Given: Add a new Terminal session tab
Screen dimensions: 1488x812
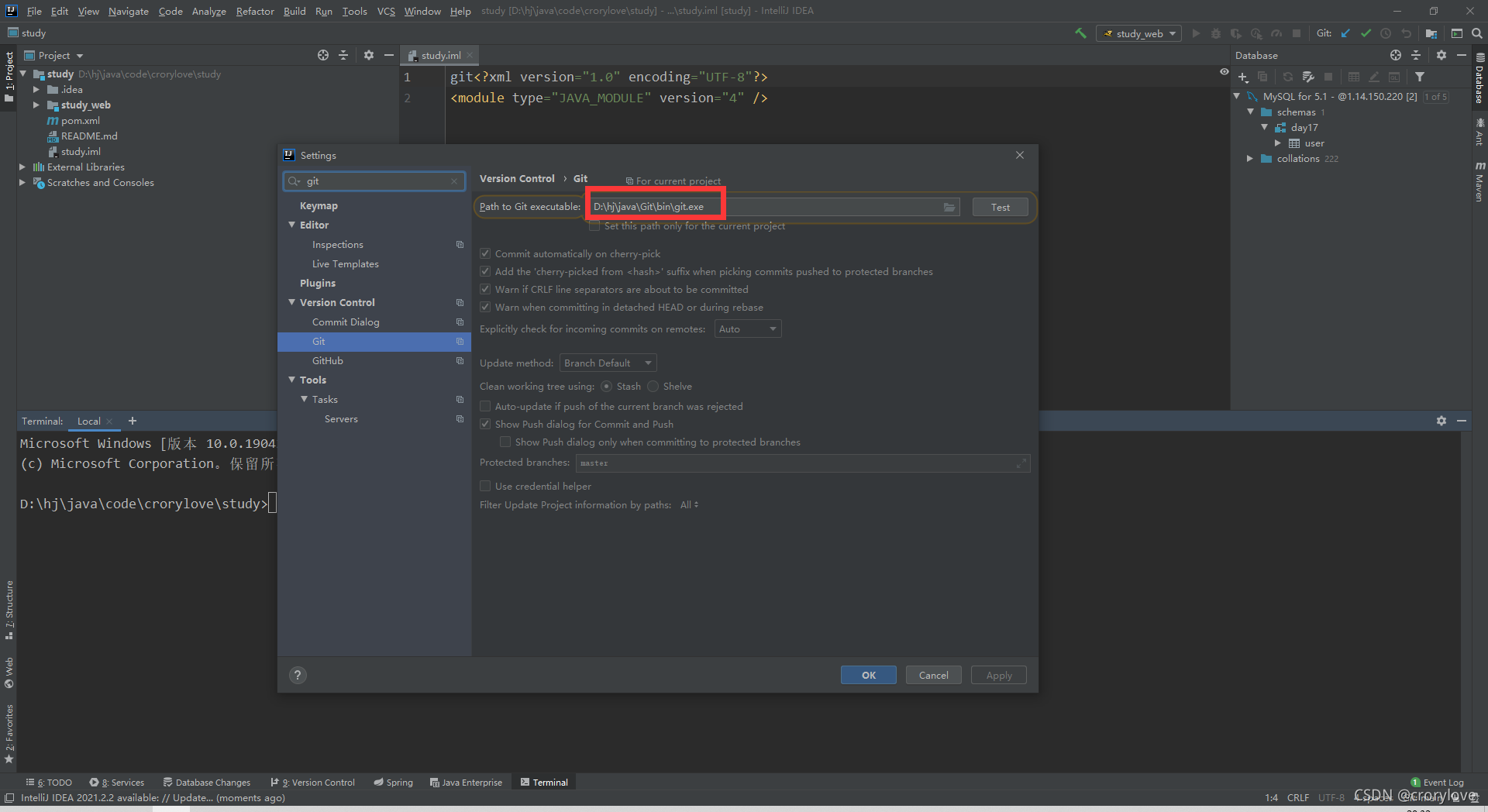Looking at the screenshot, I should (133, 421).
